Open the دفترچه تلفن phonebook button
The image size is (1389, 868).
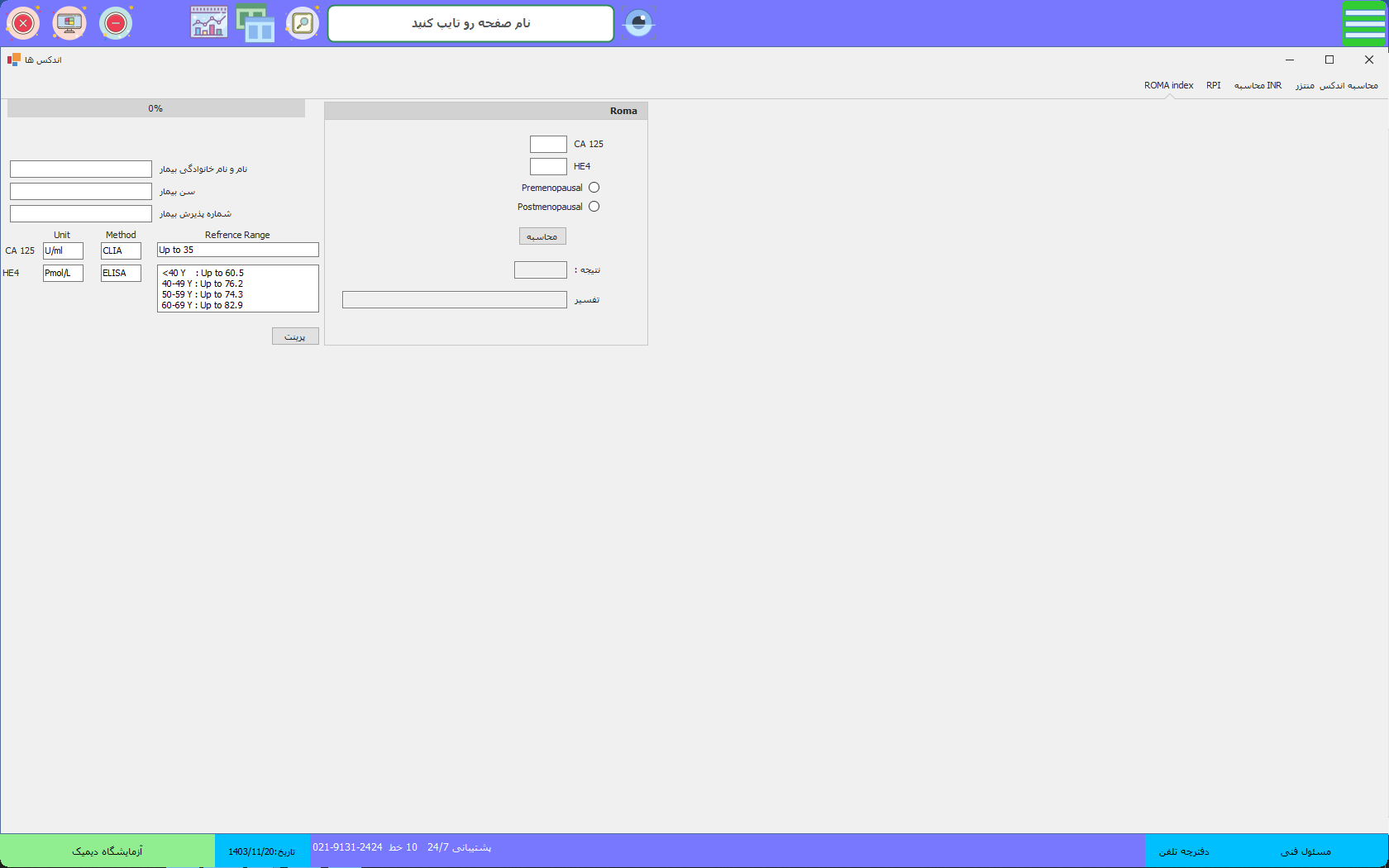tap(1184, 851)
